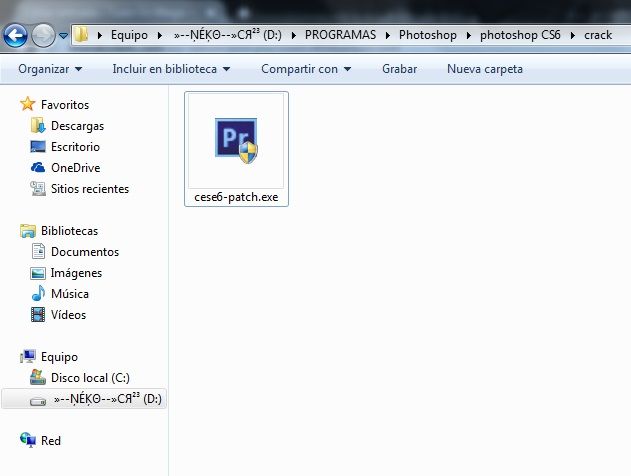Screen dimensions: 631x476
Task: Select the cese6-patch.exe file icon
Action: click(236, 141)
